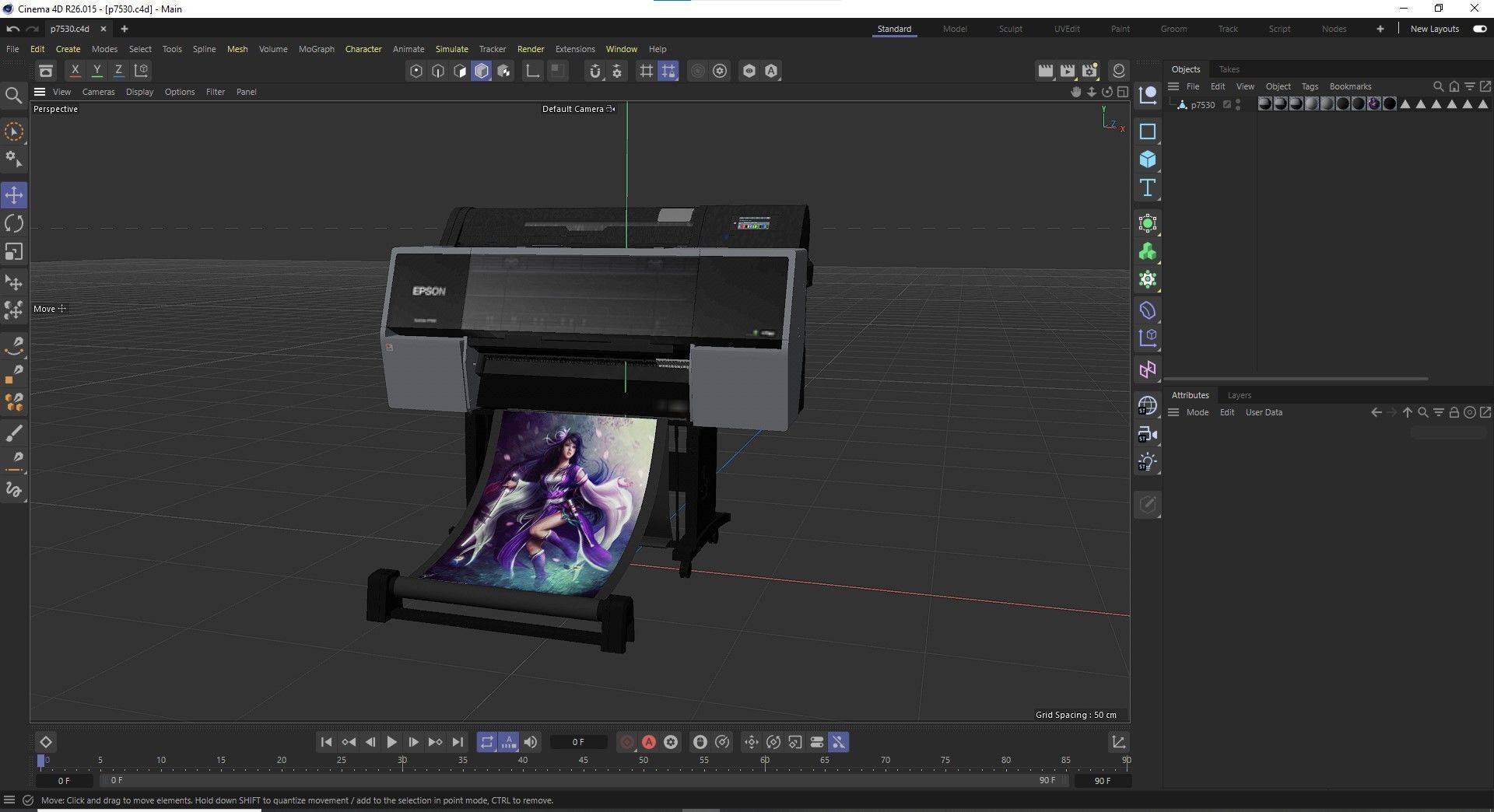Toggle New Layouts switch
1494x812 pixels.
(x=1479, y=29)
